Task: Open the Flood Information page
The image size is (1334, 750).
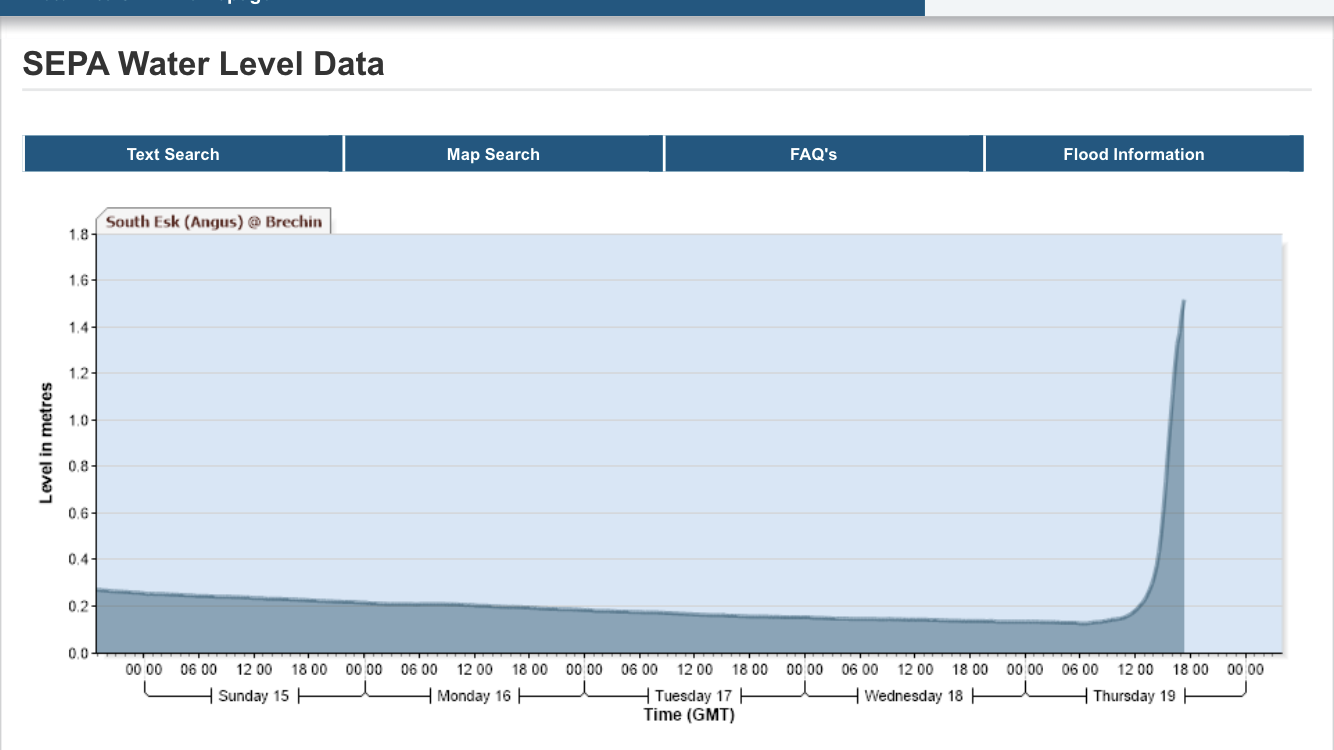Action: click(x=1133, y=154)
